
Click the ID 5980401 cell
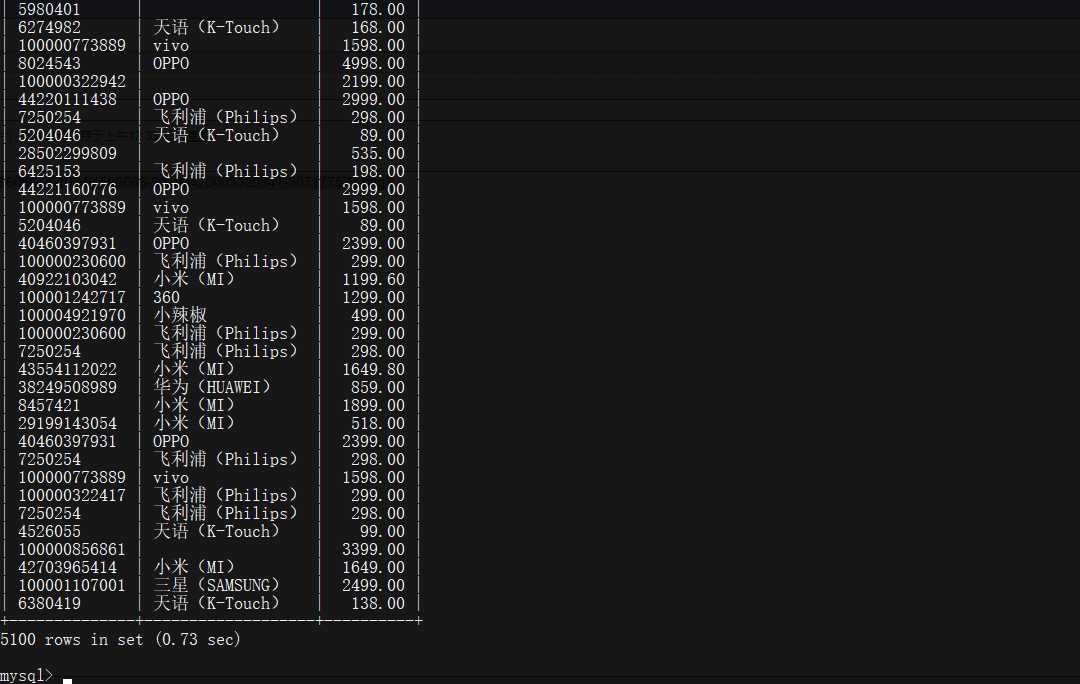pos(49,10)
